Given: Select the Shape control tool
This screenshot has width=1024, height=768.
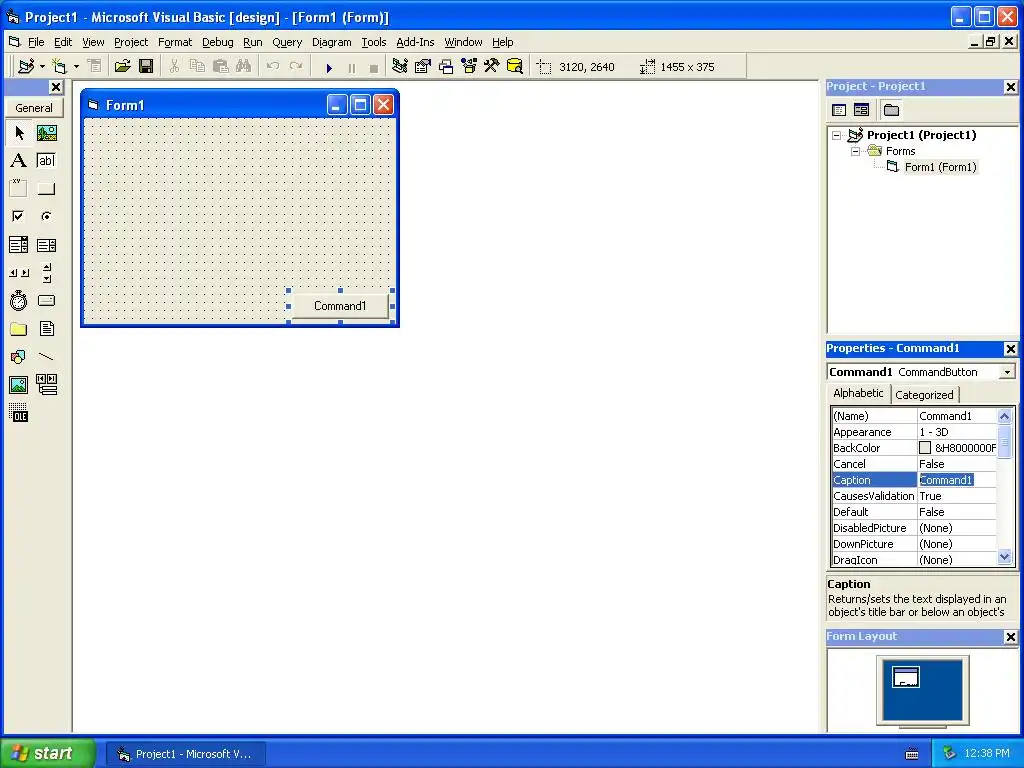Looking at the screenshot, I should 19,357.
